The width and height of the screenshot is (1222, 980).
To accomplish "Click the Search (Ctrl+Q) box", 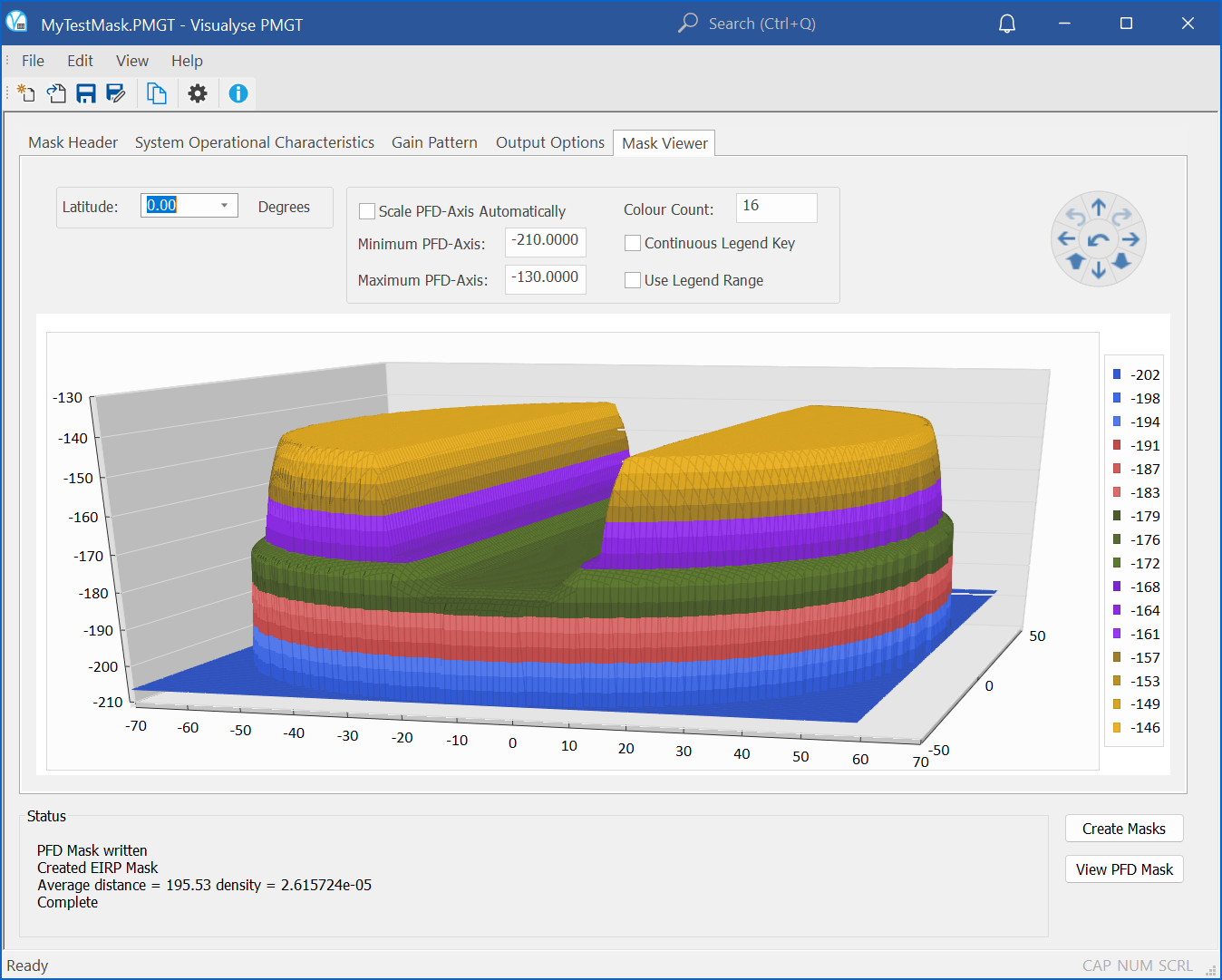I will (x=761, y=24).
